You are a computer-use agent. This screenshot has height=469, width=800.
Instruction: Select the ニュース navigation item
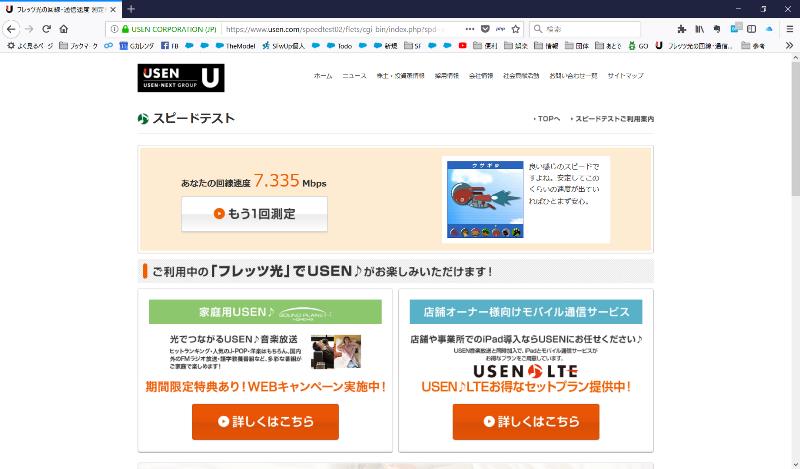click(354, 76)
